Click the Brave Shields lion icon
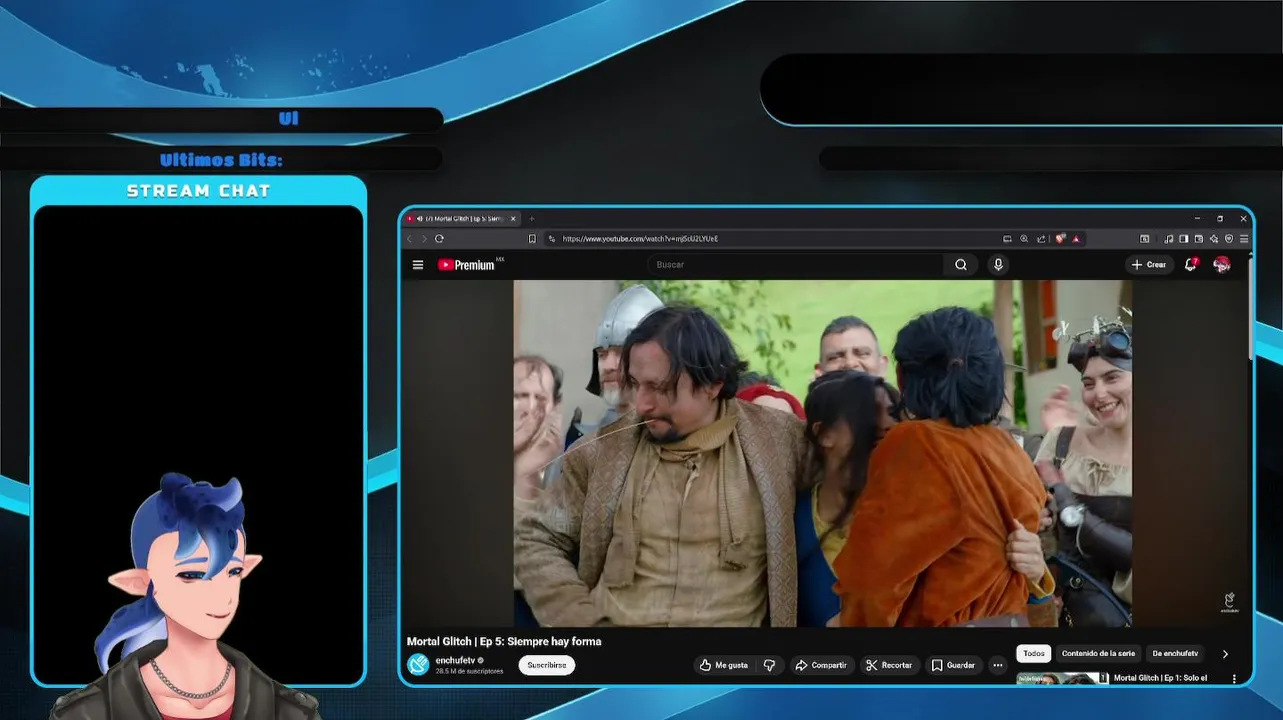Viewport: 1283px width, 720px height. tap(1060, 239)
